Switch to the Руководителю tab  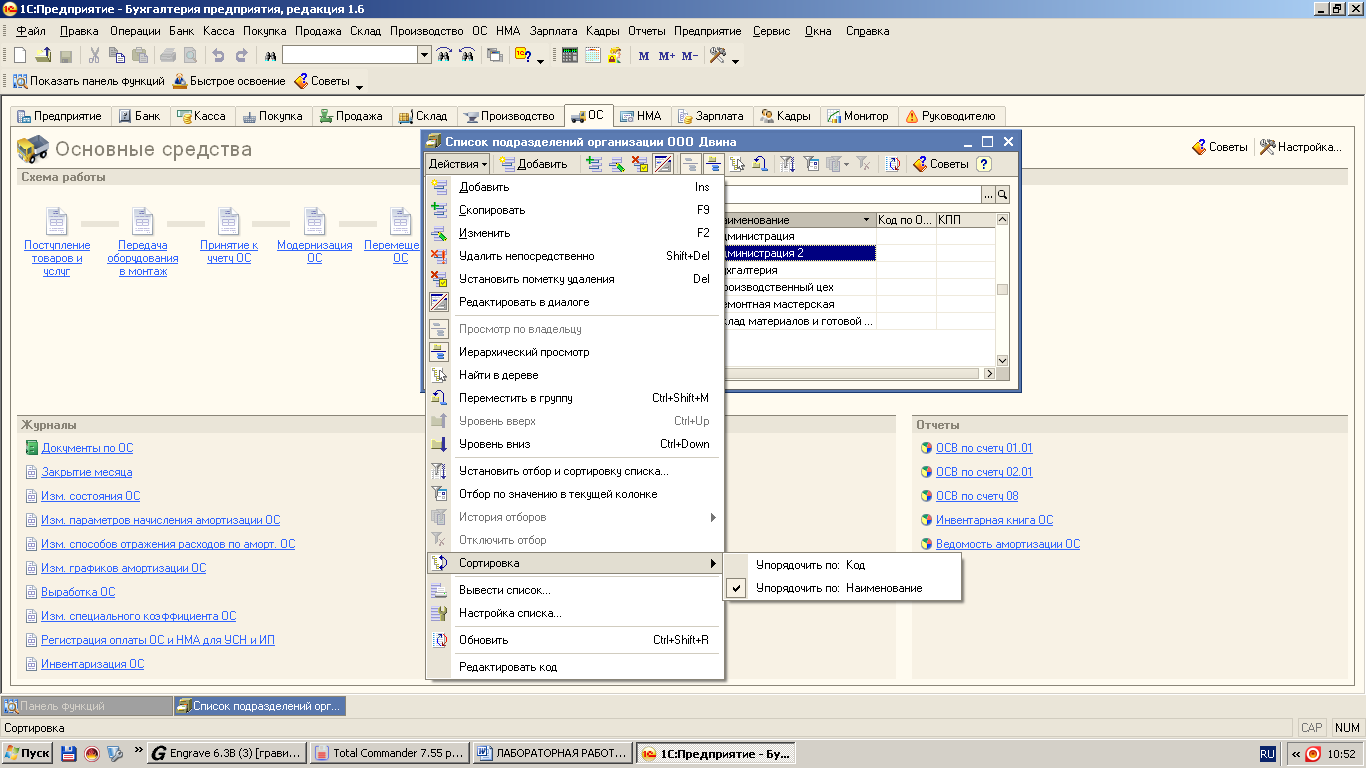click(x=950, y=116)
